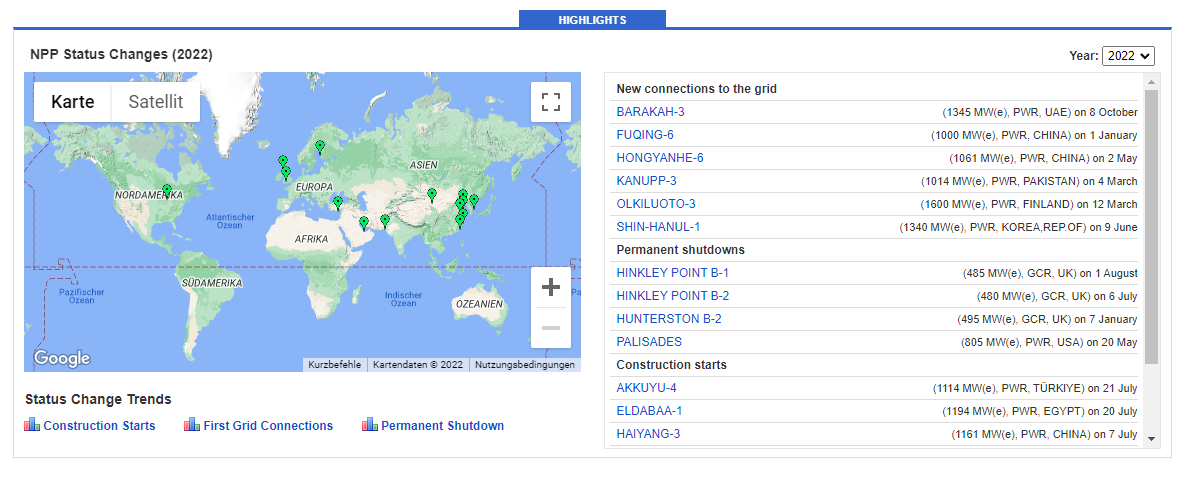Viewport: 1185px width, 477px height.
Task: Click the chart icon beside First Grid Connections
Action: [192, 425]
